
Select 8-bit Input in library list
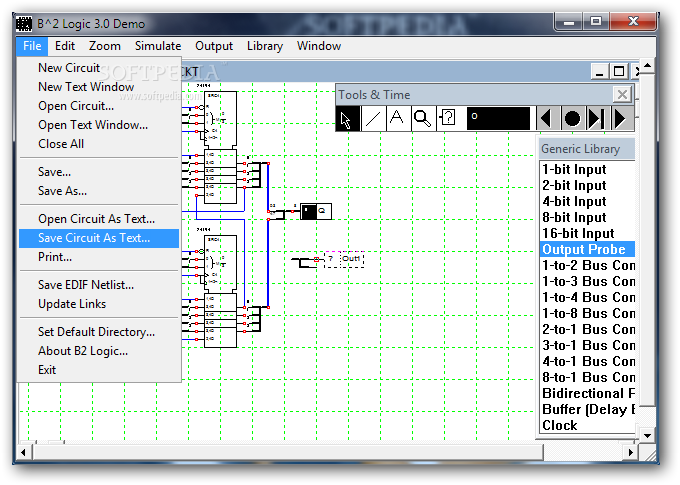coord(587,217)
